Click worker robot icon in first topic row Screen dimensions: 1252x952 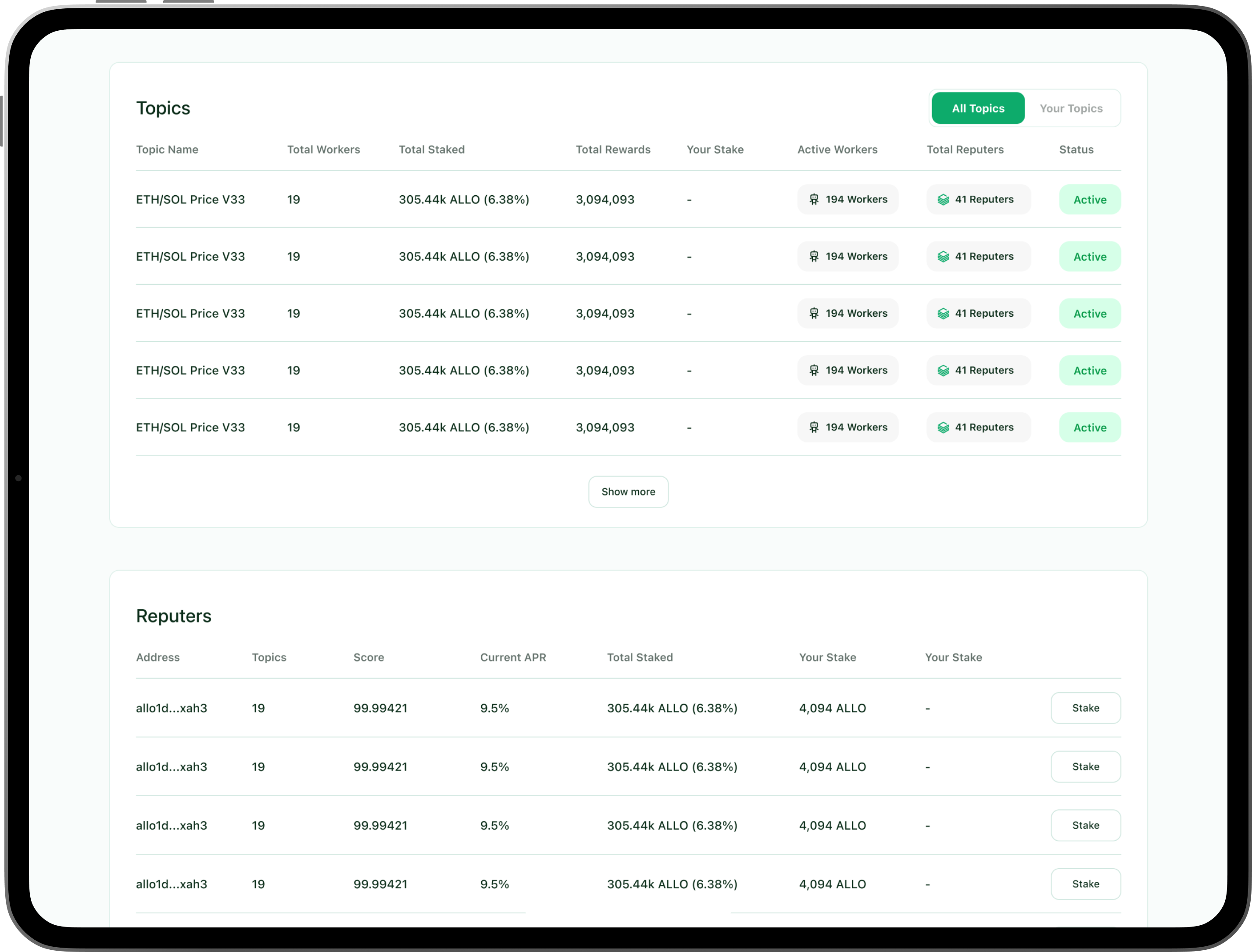(814, 200)
